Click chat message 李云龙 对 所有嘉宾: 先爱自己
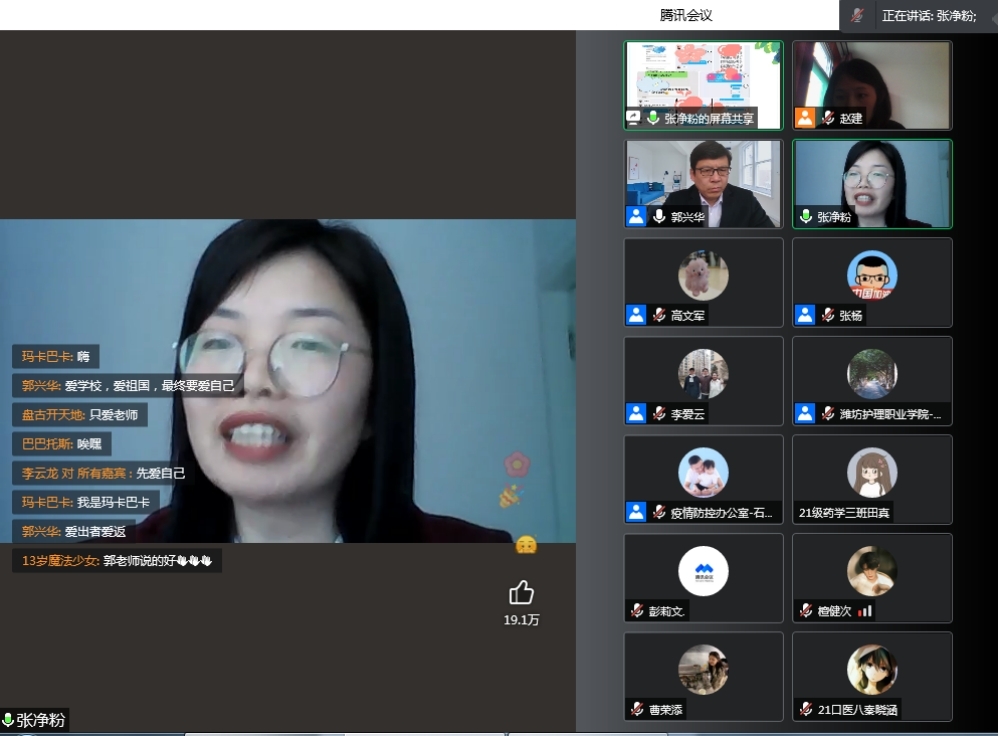This screenshot has width=999, height=736. click(103, 473)
